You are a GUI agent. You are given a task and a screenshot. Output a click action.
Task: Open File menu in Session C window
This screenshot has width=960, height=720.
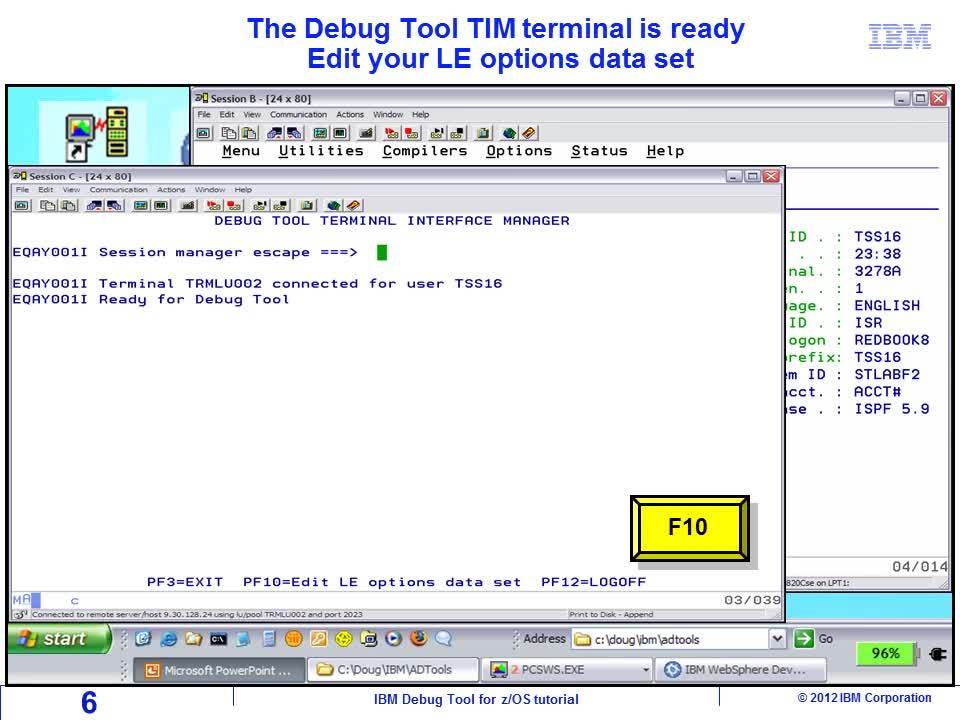pos(23,190)
